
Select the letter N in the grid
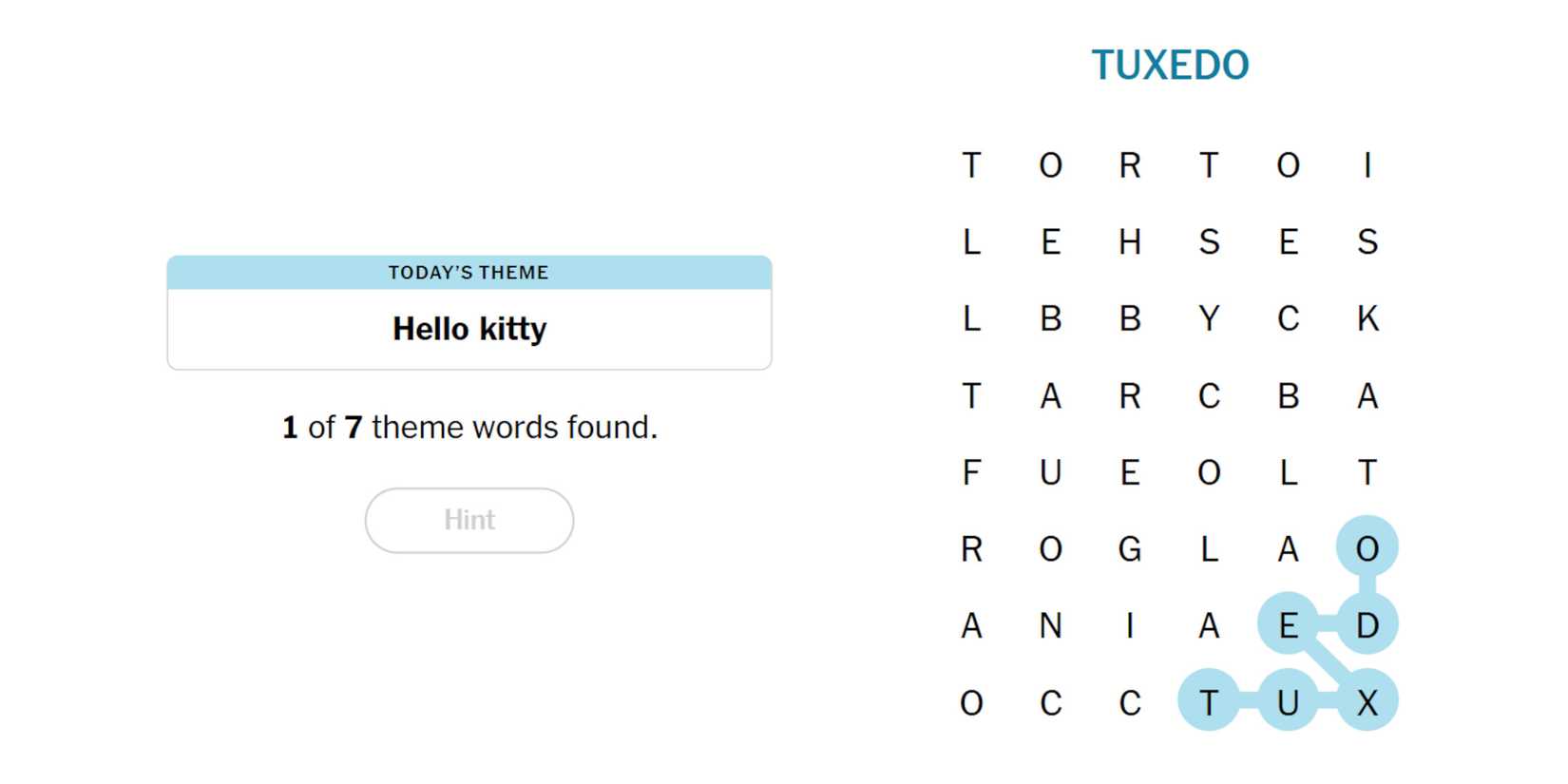[1050, 626]
